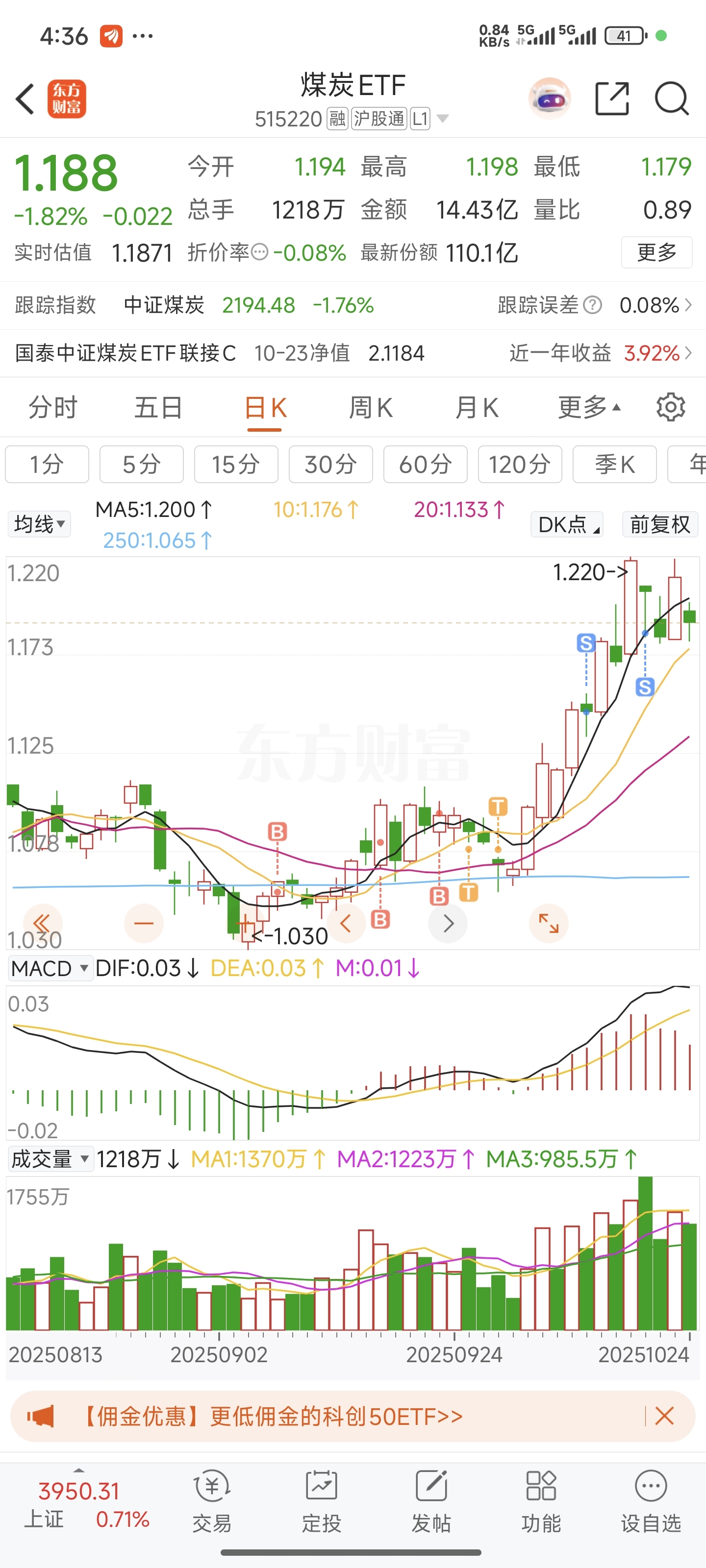This screenshot has width=706, height=1568.
Task: Open the 功能 functions icon
Action: (x=541, y=1502)
